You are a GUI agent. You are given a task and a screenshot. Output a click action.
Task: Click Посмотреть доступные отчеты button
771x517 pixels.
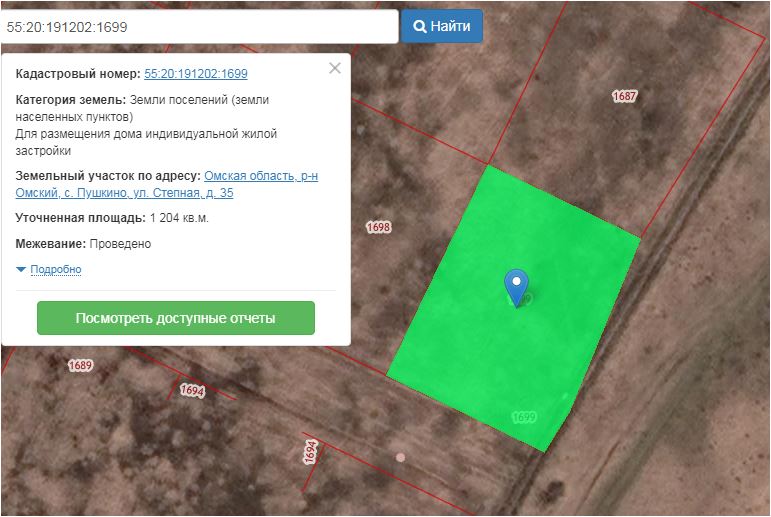tap(176, 318)
